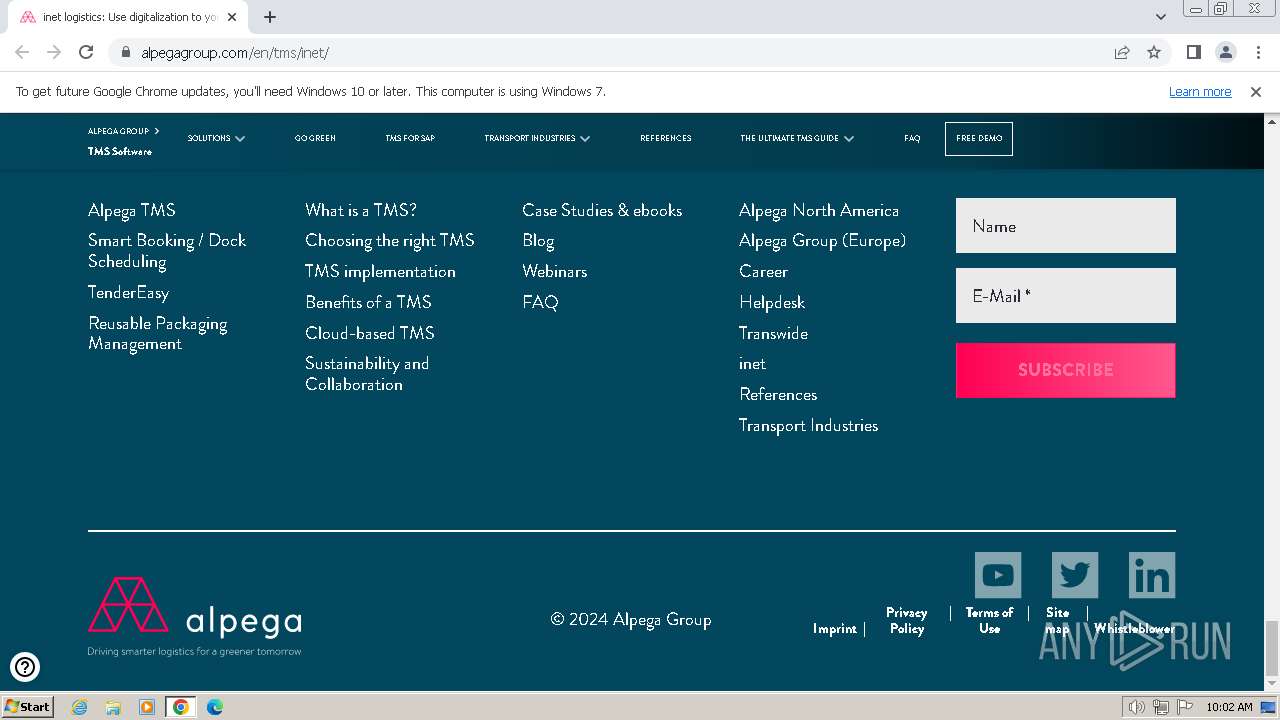
Task: Open the YouTube social icon
Action: [998, 575]
